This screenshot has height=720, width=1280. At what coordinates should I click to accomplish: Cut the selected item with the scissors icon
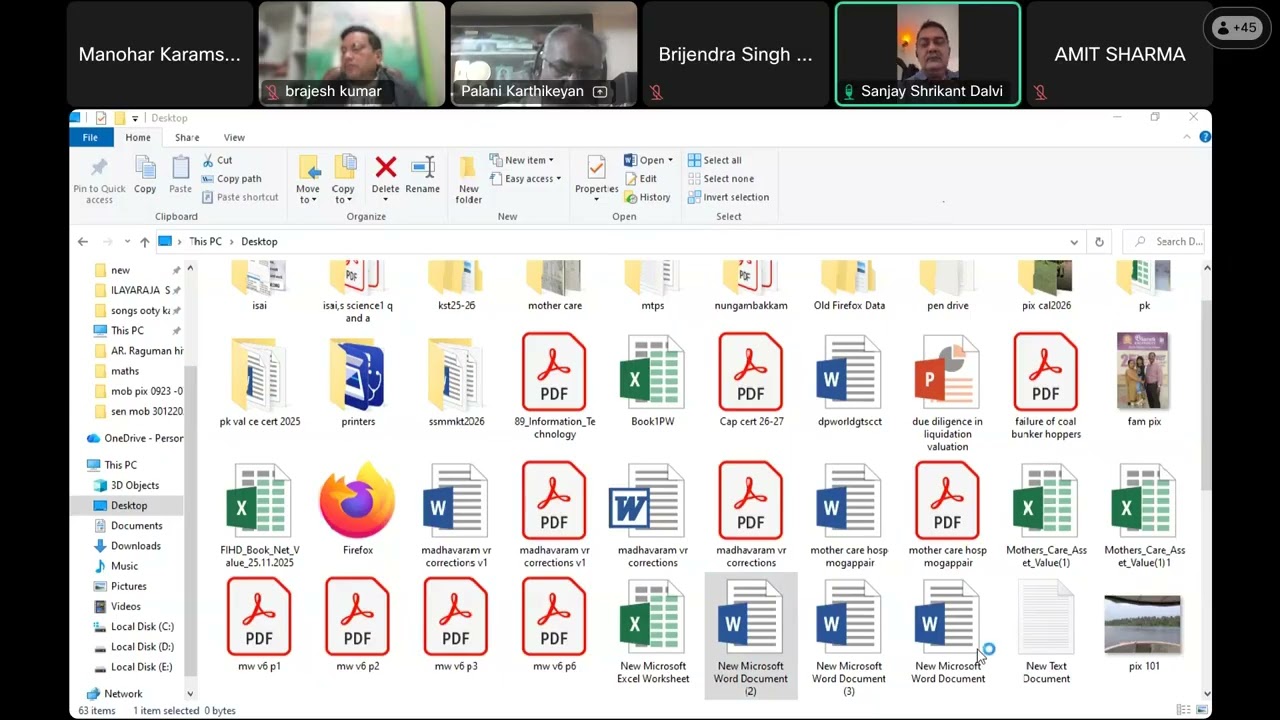[217, 160]
